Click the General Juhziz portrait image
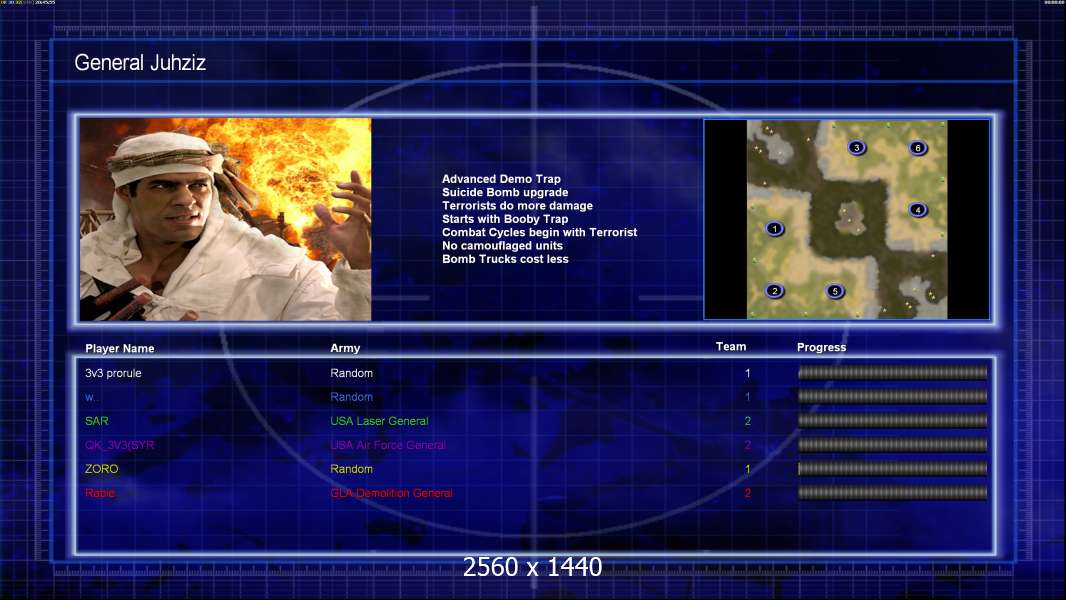 coord(226,219)
